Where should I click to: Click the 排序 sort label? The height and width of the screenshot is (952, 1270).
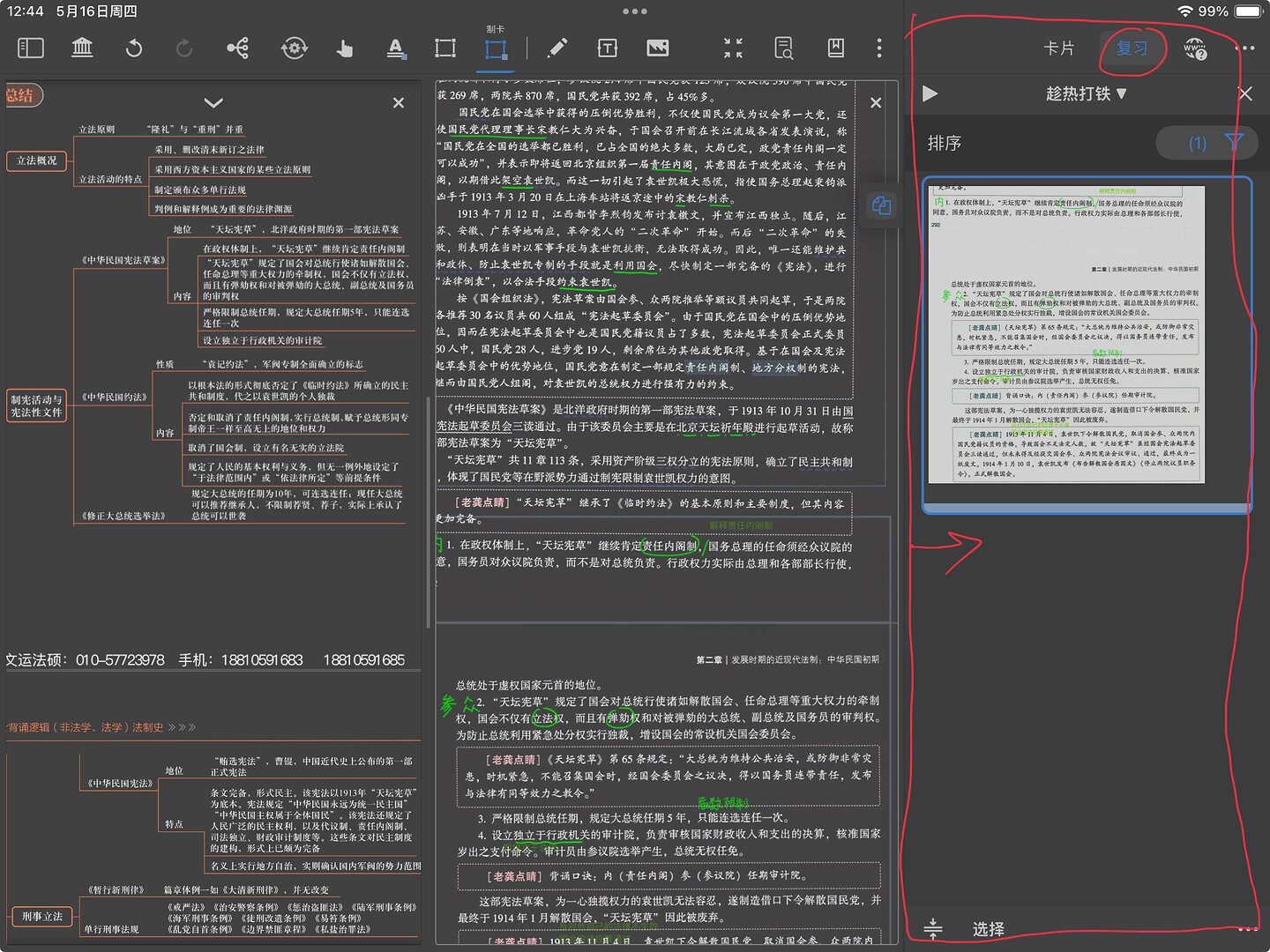click(945, 143)
